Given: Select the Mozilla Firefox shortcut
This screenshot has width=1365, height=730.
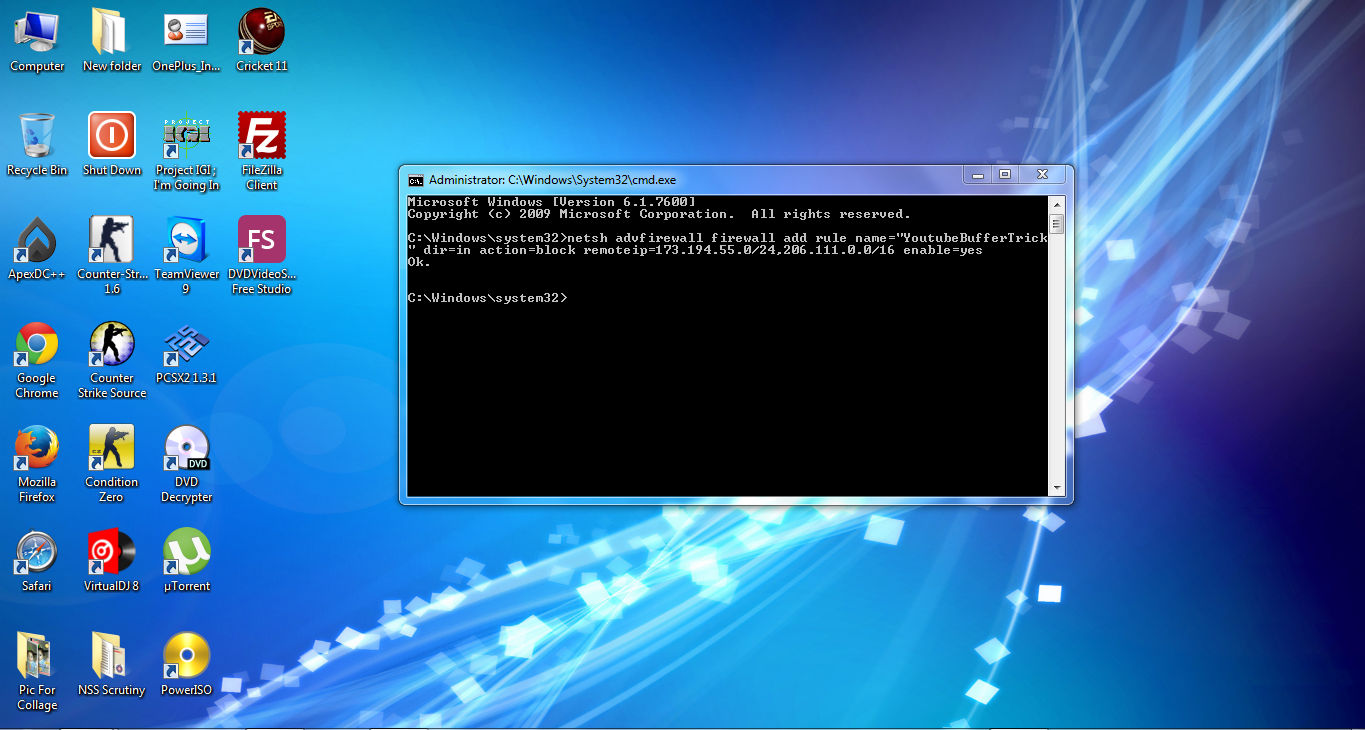Looking at the screenshot, I should click(37, 464).
